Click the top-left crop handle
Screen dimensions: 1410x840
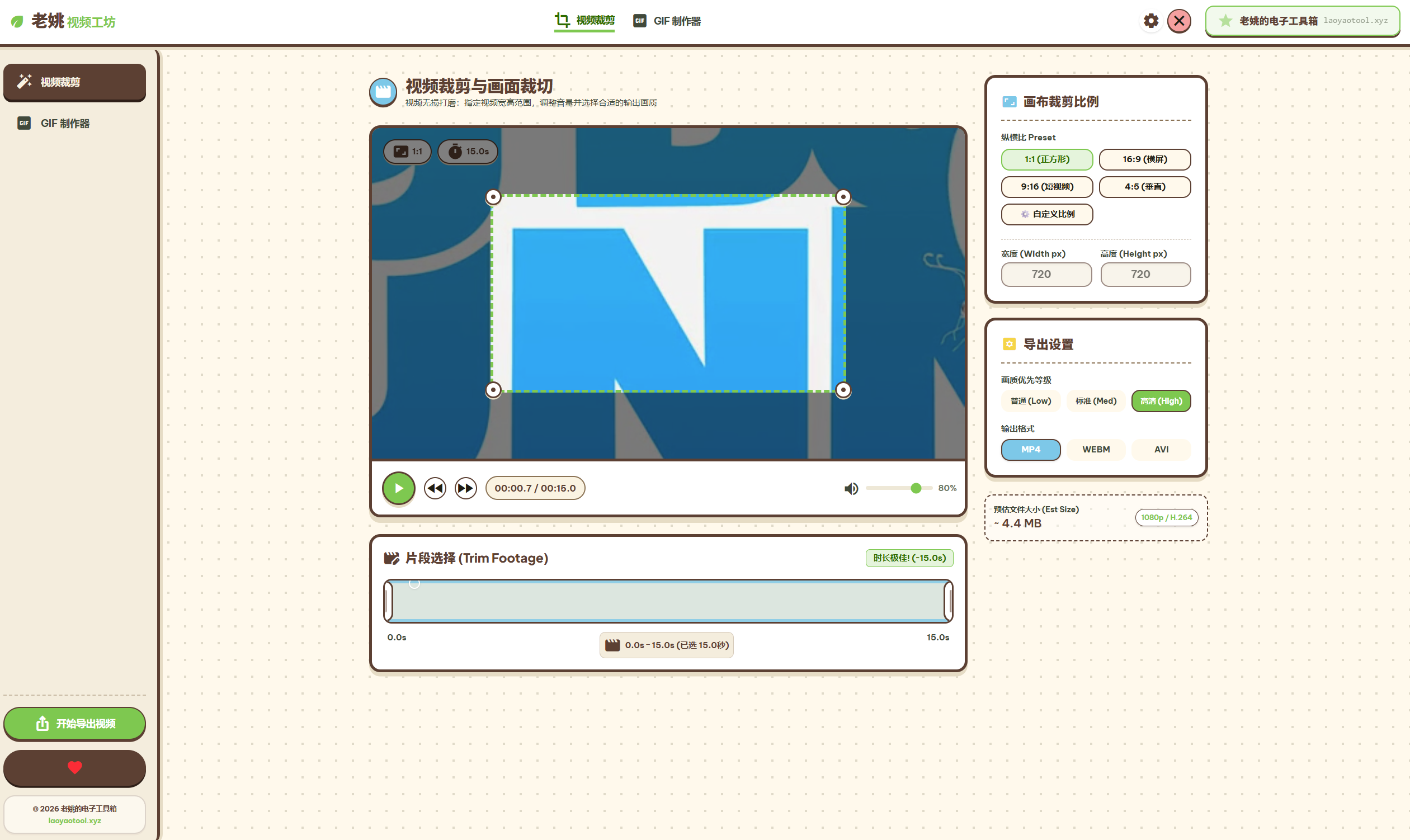click(x=493, y=197)
